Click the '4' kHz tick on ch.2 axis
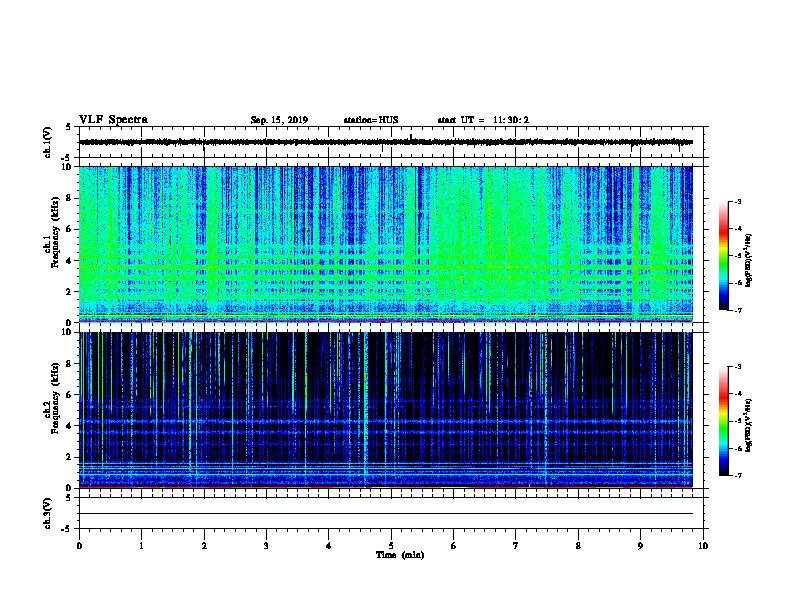The image size is (792, 612). coord(70,426)
